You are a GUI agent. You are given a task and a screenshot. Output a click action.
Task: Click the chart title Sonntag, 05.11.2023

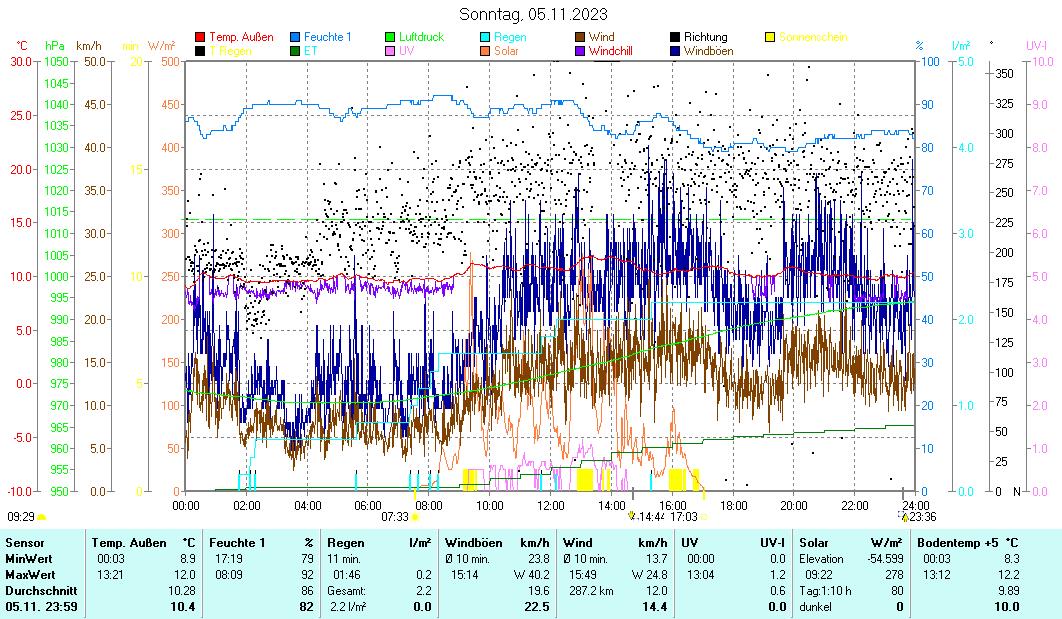tap(533, 14)
